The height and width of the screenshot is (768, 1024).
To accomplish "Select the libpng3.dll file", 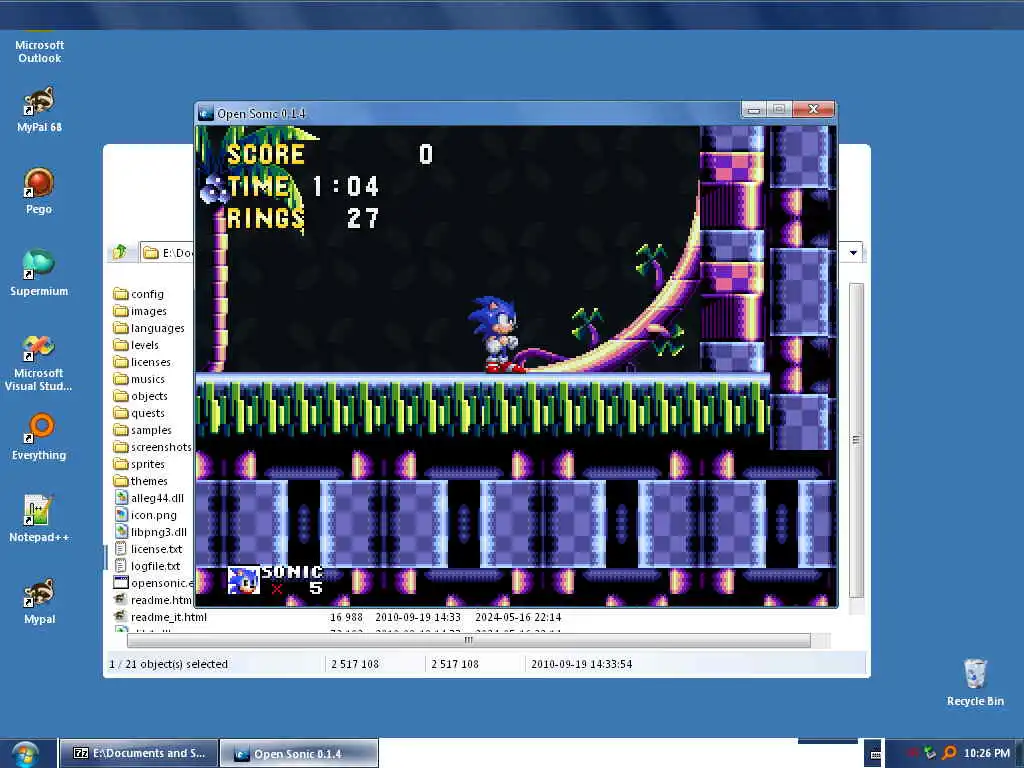I will pyautogui.click(x=150, y=532).
